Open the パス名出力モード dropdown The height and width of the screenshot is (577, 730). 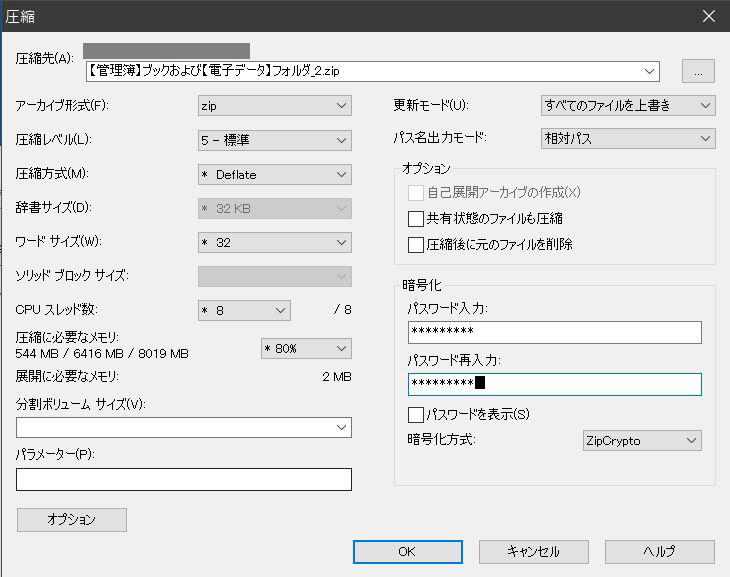point(628,139)
